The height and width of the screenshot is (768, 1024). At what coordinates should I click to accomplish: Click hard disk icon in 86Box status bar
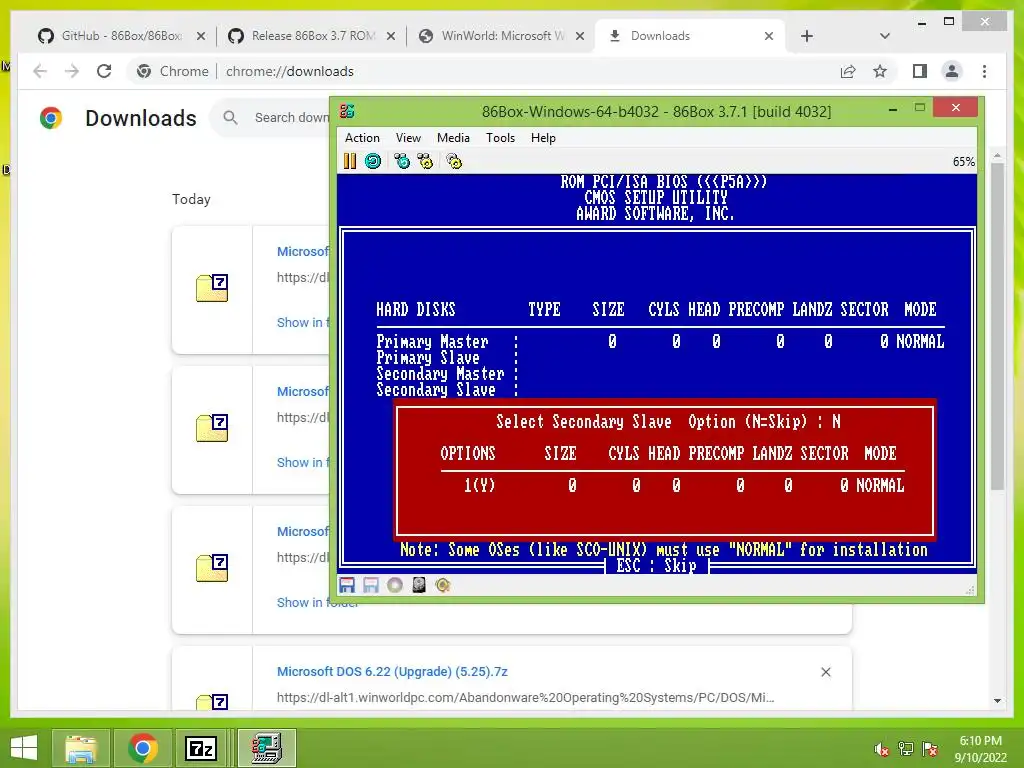coord(419,585)
